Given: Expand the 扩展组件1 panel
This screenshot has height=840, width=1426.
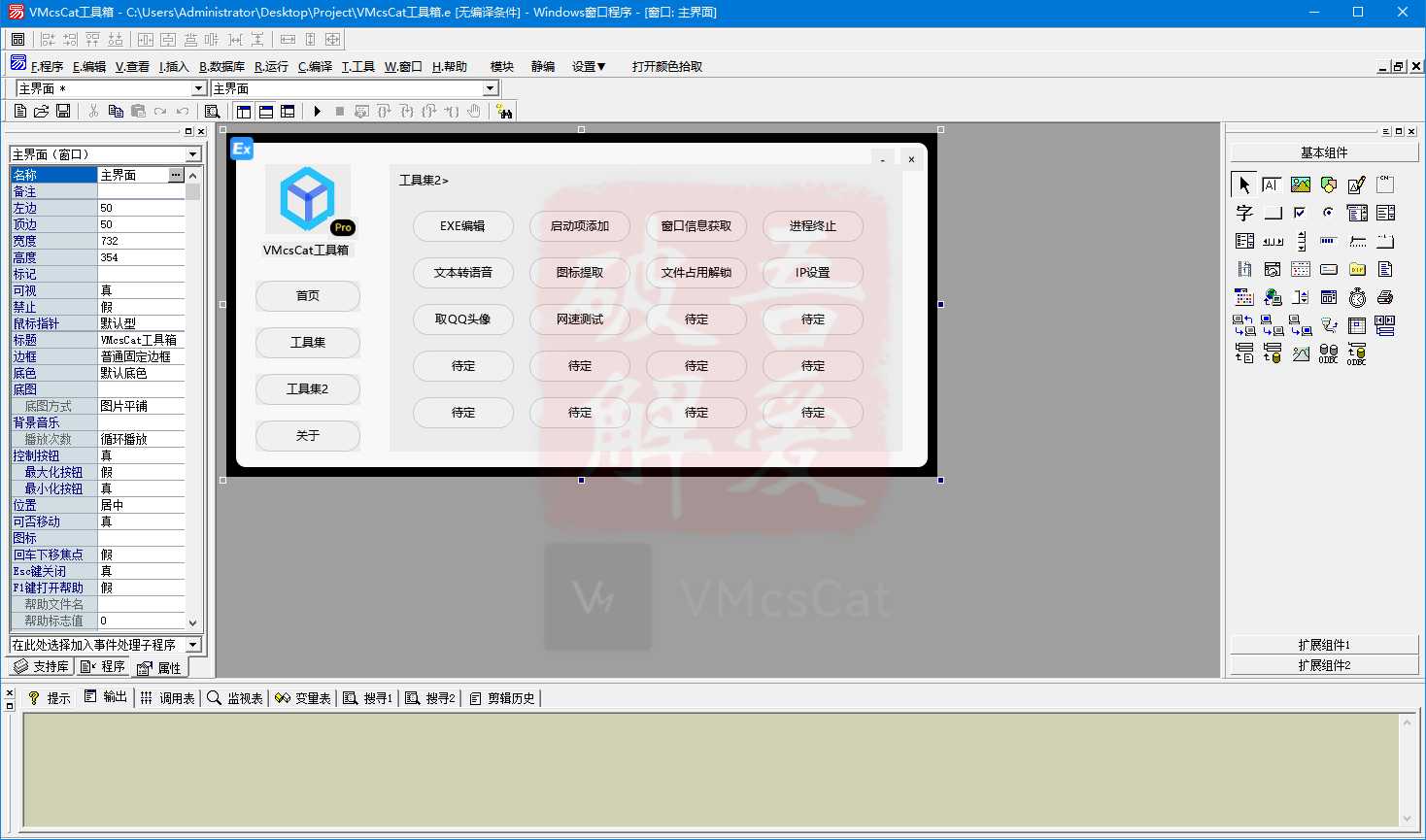Looking at the screenshot, I should (x=1323, y=644).
